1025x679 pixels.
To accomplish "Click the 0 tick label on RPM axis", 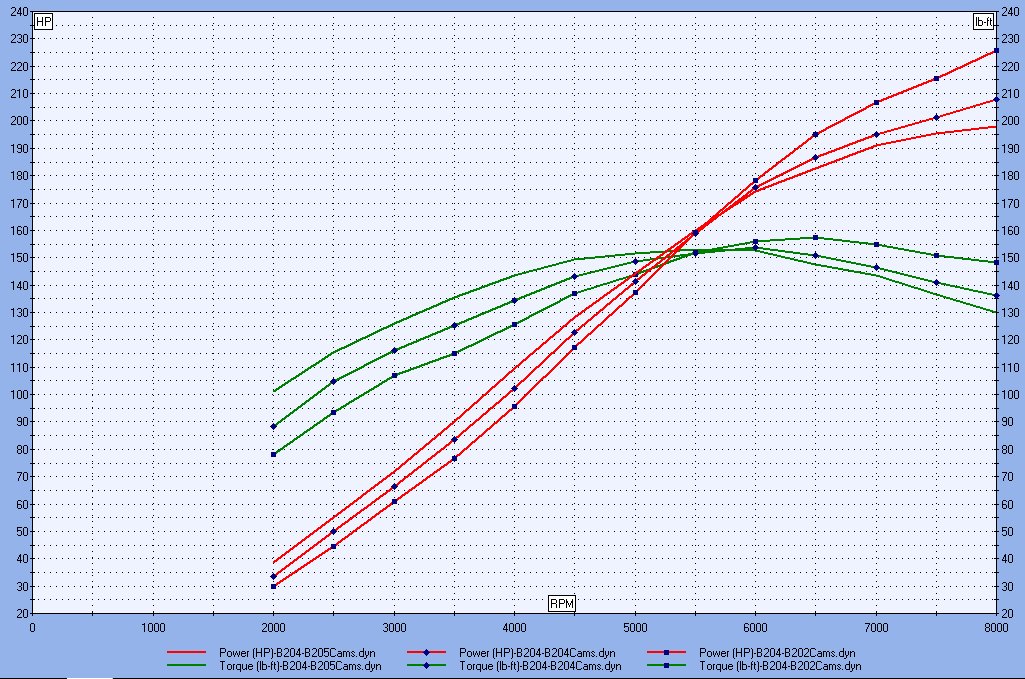I will tap(33, 628).
